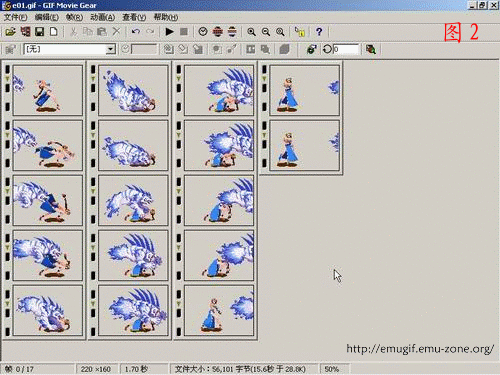Screen dimensions: 500x375
Task: Stop the animation playback
Action: click(x=184, y=32)
